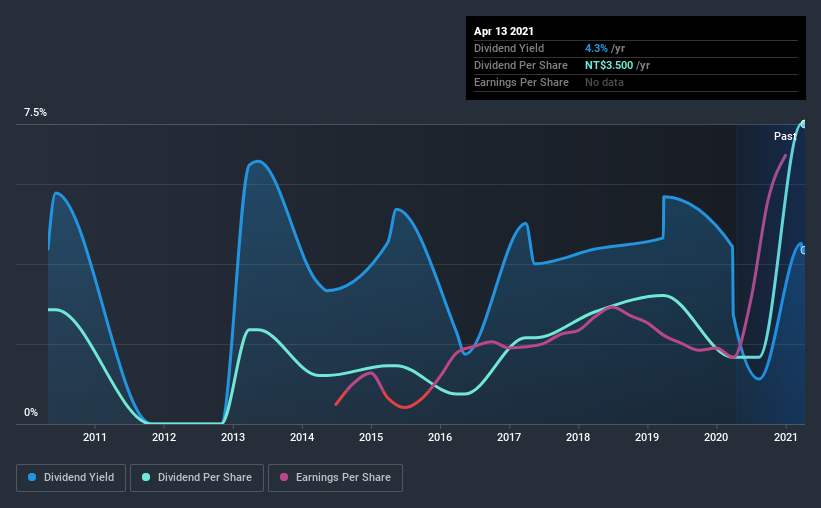821x508 pixels.
Task: Click the 2012 x-axis label
Action: [164, 437]
